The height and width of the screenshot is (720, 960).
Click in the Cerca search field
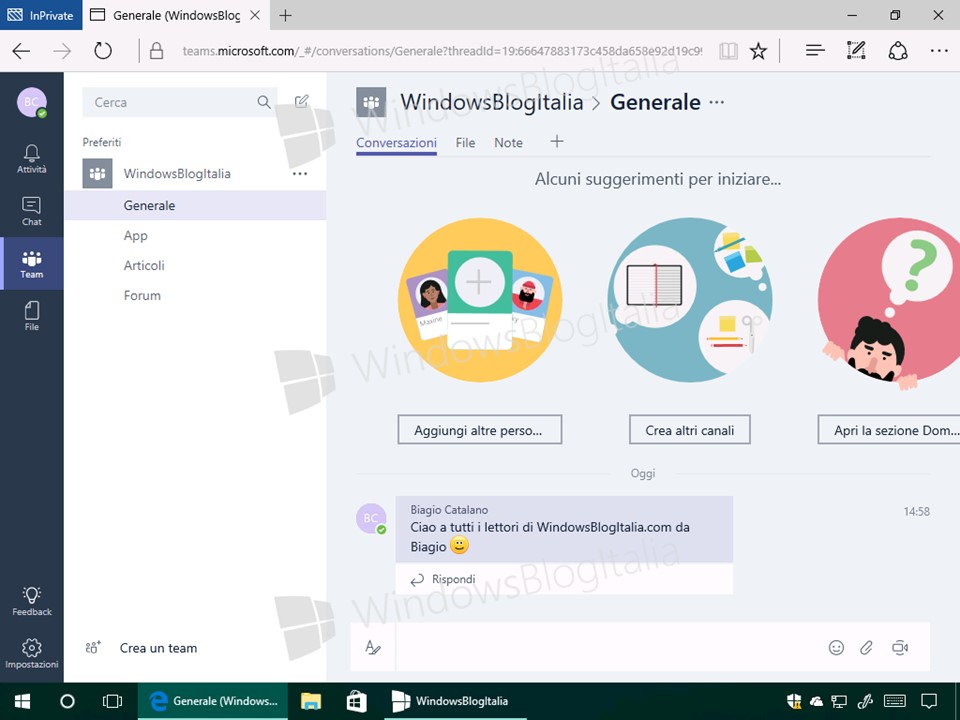click(x=180, y=102)
